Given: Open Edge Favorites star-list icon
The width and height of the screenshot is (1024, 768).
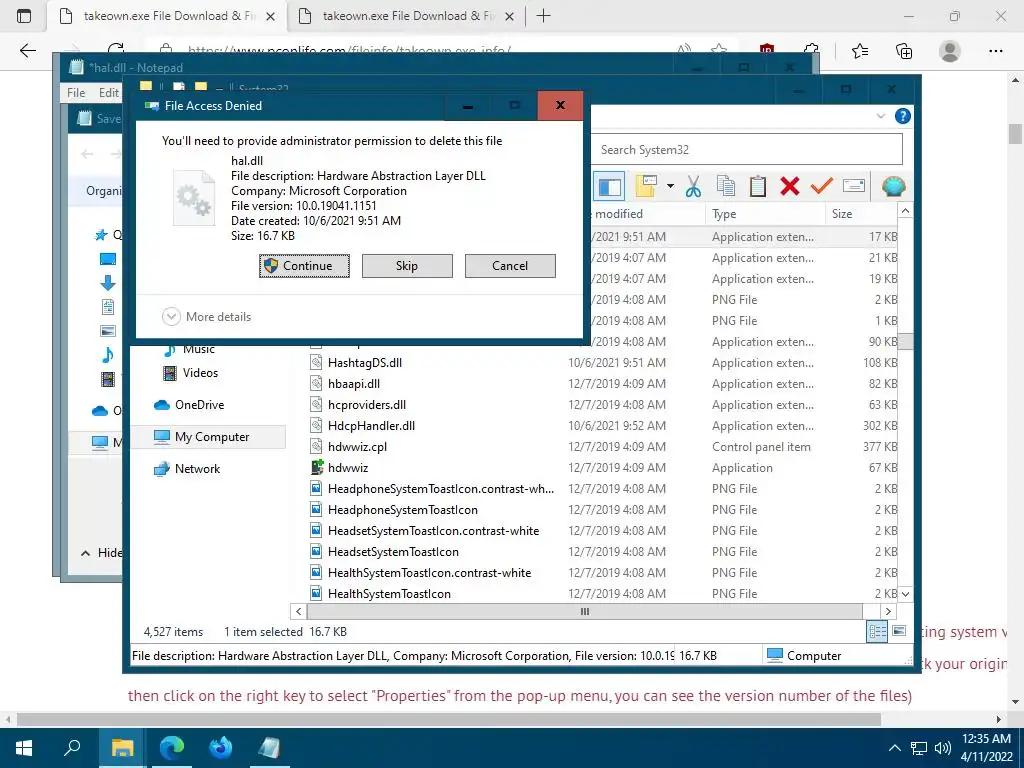Looking at the screenshot, I should click(860, 50).
